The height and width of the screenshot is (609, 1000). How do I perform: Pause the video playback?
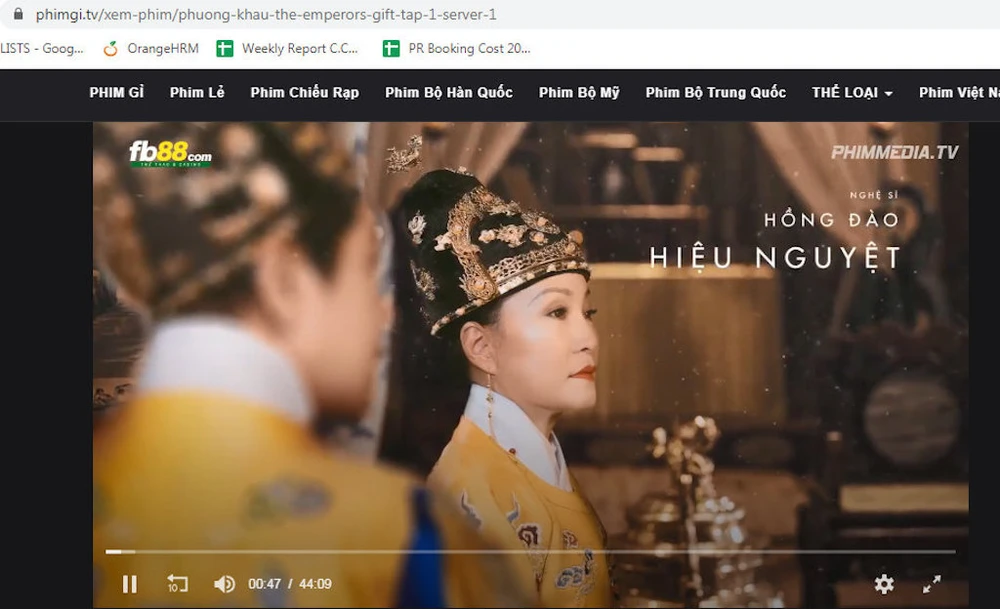tap(129, 584)
